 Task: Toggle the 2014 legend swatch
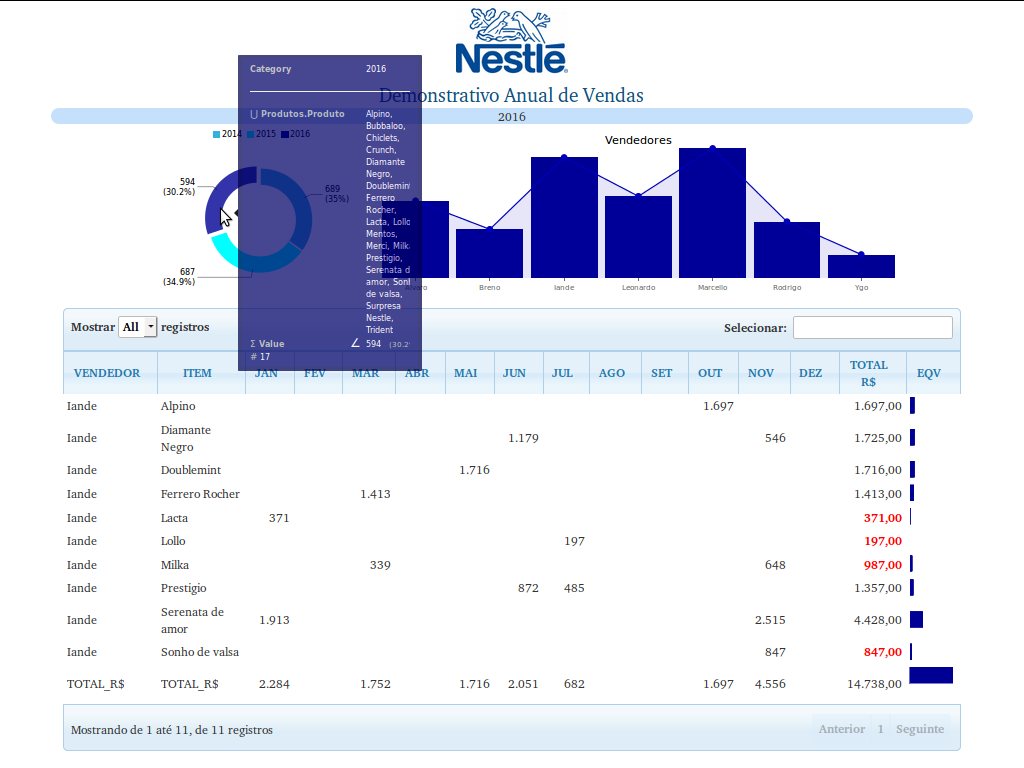tap(216, 135)
